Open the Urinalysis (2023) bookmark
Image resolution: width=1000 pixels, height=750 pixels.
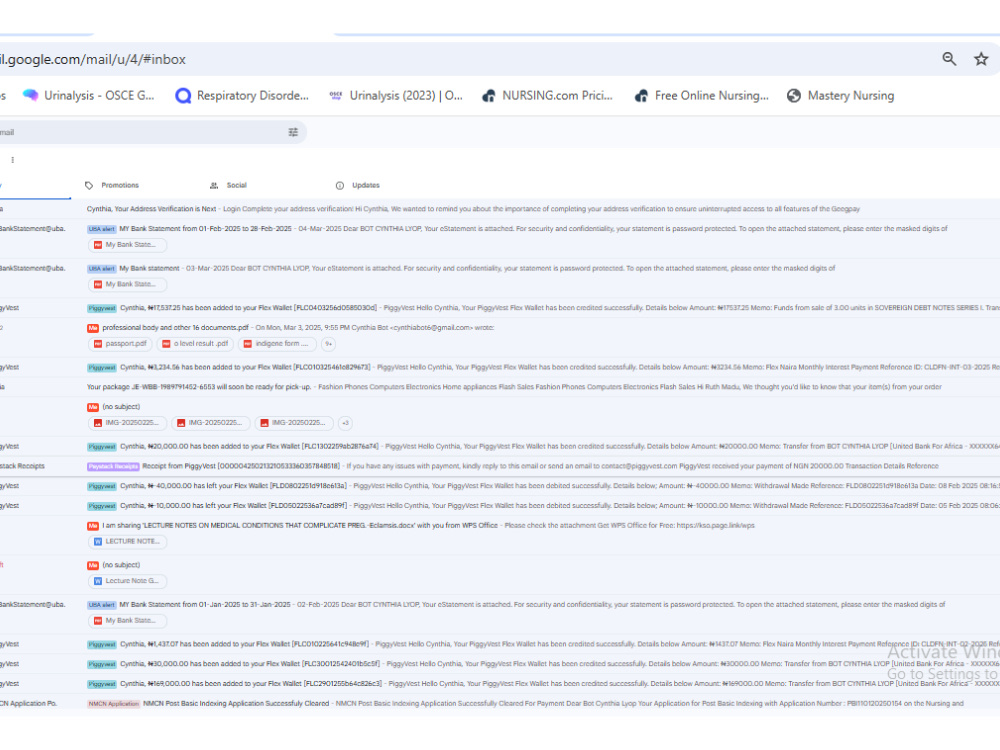click(396, 96)
